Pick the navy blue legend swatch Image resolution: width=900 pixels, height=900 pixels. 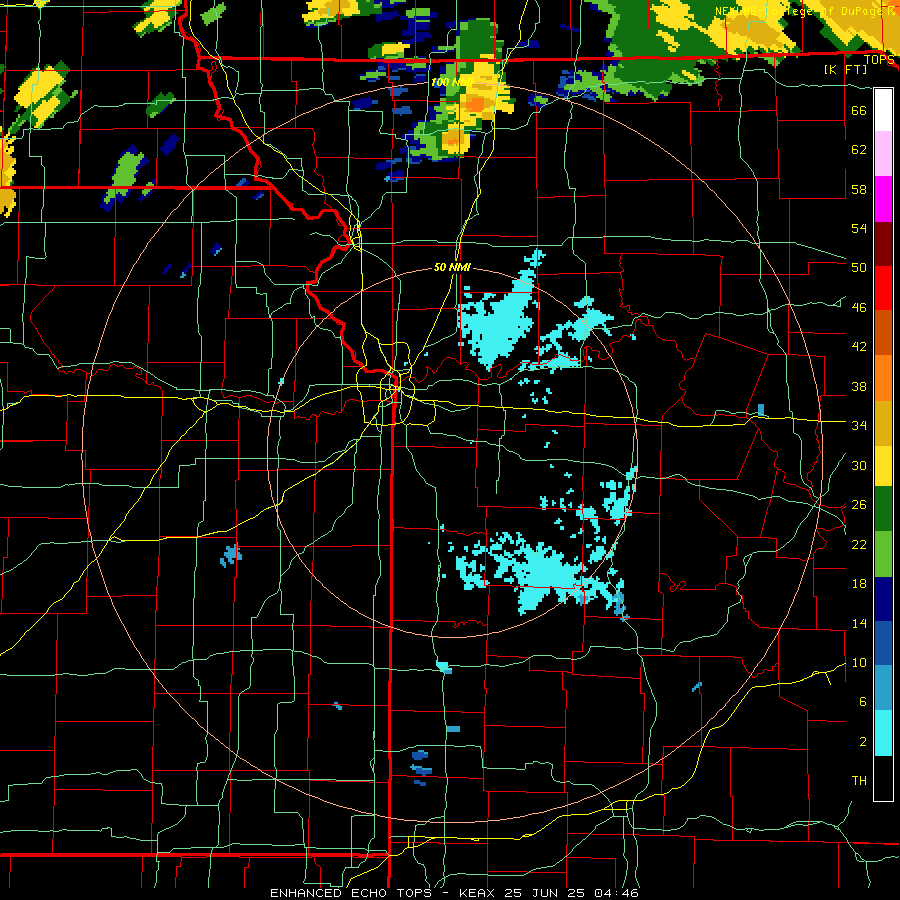[883, 599]
